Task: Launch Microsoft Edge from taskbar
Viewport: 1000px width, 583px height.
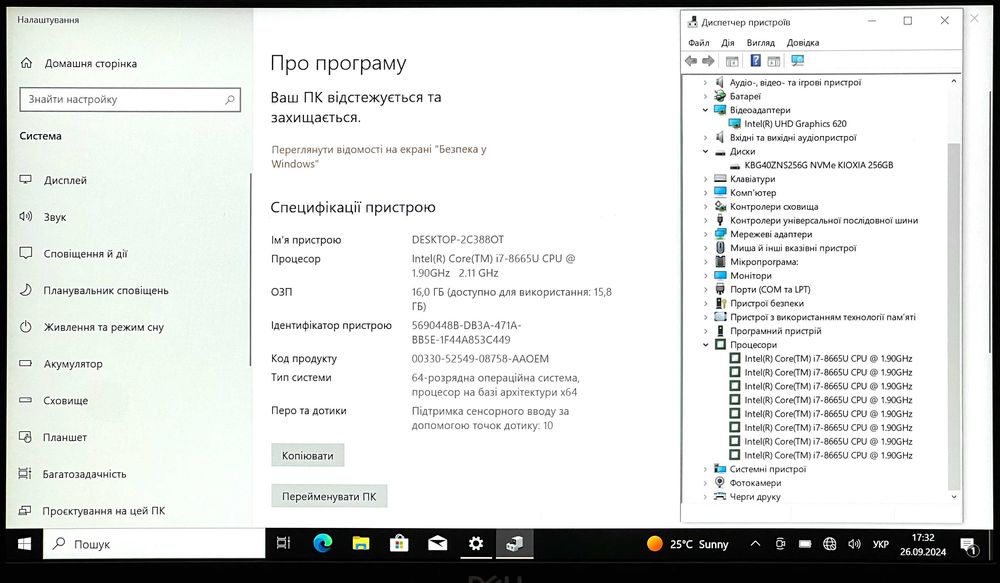Action: [323, 543]
